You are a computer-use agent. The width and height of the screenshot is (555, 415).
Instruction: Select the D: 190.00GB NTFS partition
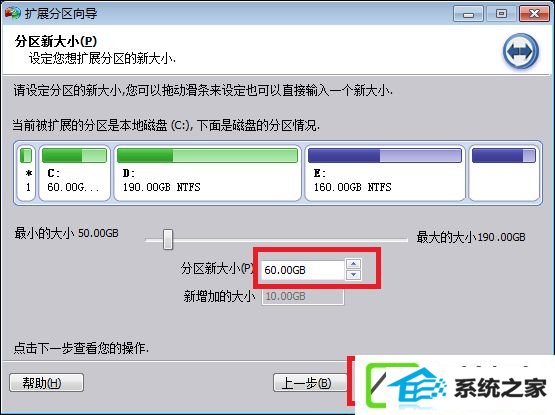207,173
